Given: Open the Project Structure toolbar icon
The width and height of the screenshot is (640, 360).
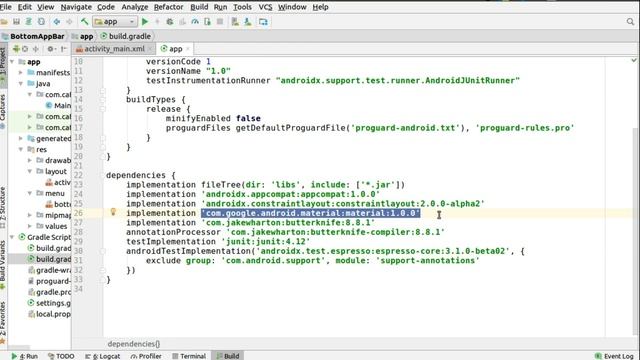Looking at the screenshot, I should [x=263, y=22].
